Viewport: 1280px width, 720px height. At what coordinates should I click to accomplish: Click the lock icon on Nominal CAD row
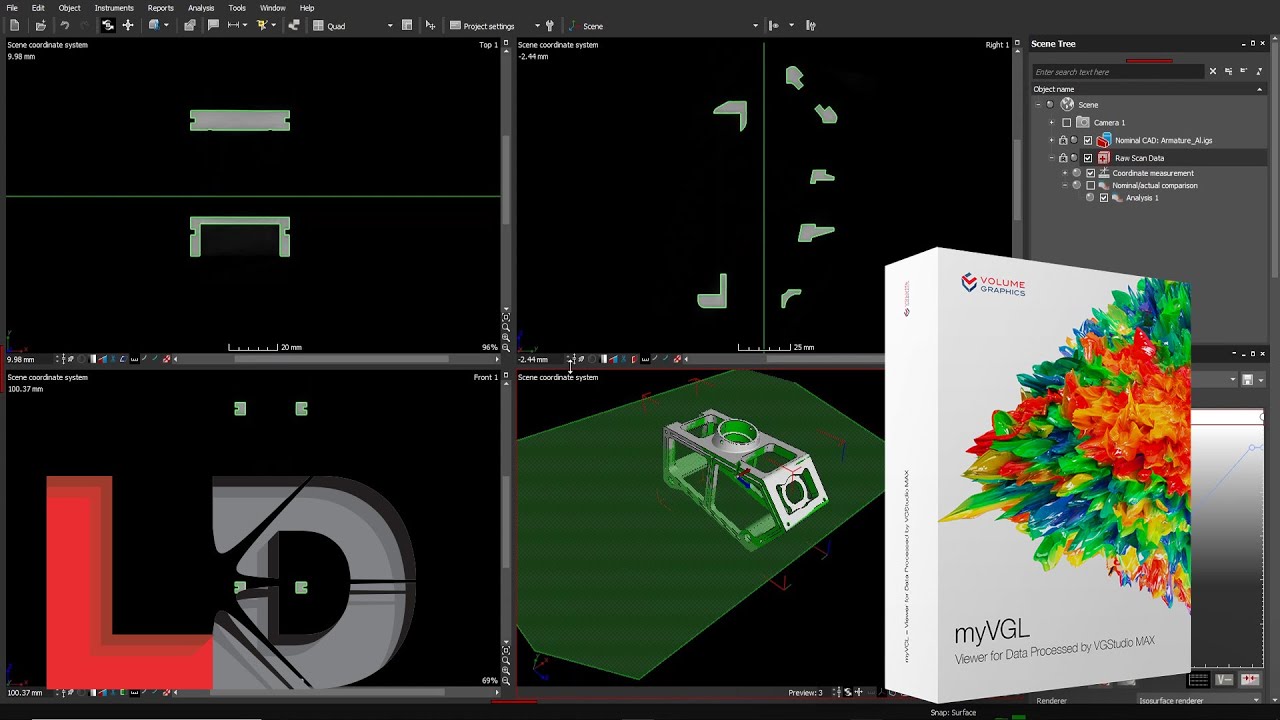point(1063,140)
